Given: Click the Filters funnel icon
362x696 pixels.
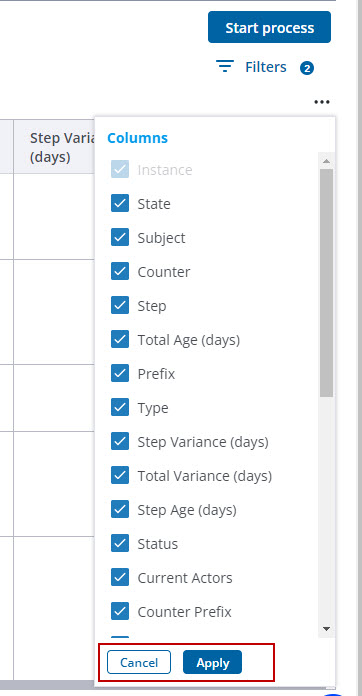Looking at the screenshot, I should (225, 67).
